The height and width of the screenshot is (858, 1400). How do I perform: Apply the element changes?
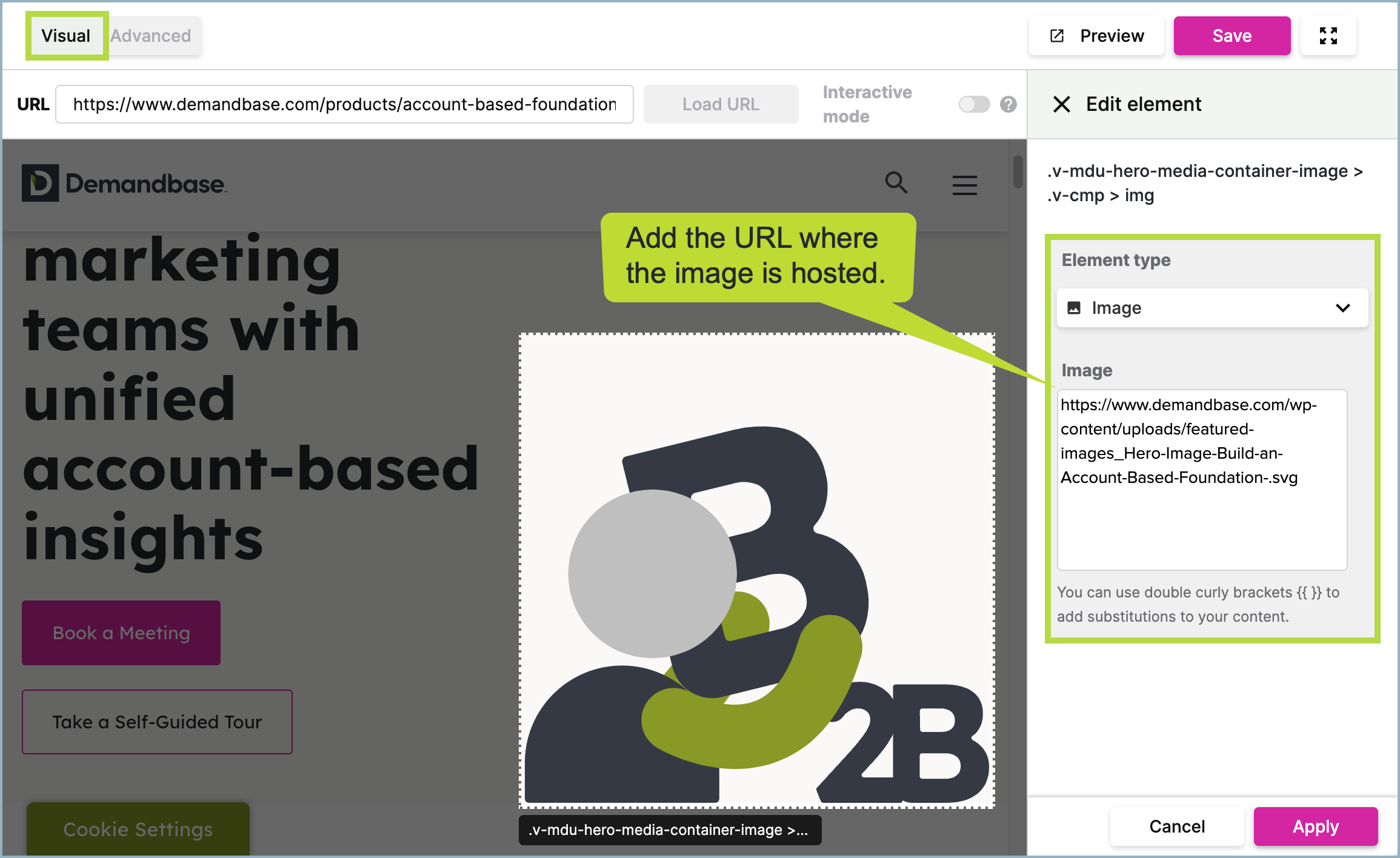pyautogui.click(x=1316, y=826)
